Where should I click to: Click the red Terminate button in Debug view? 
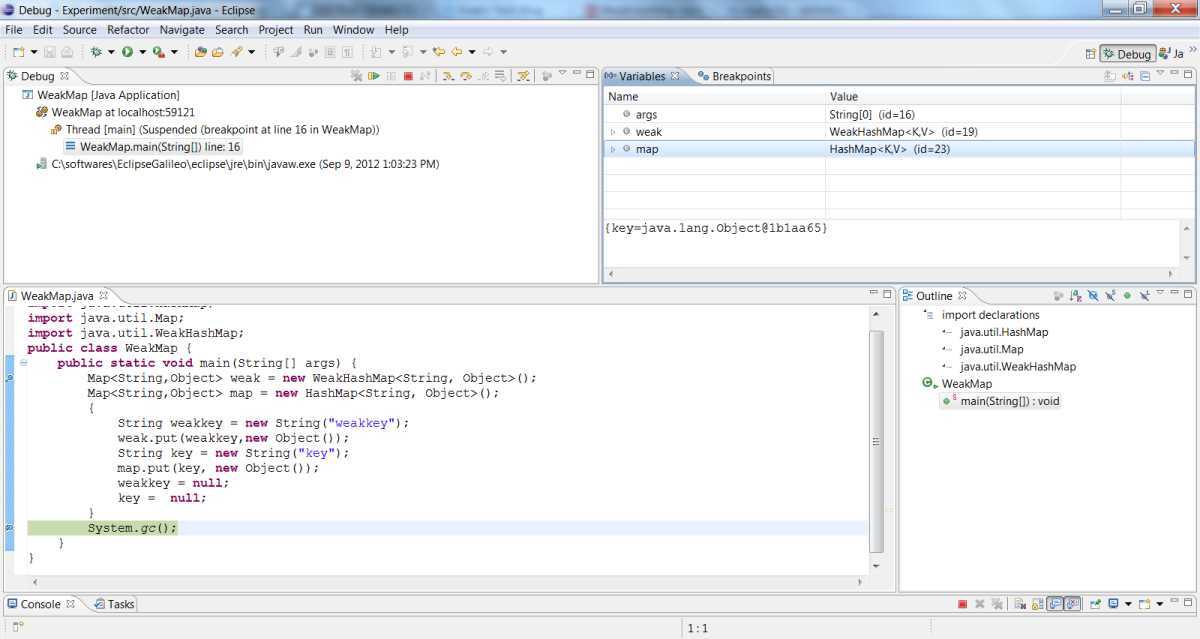(408, 76)
